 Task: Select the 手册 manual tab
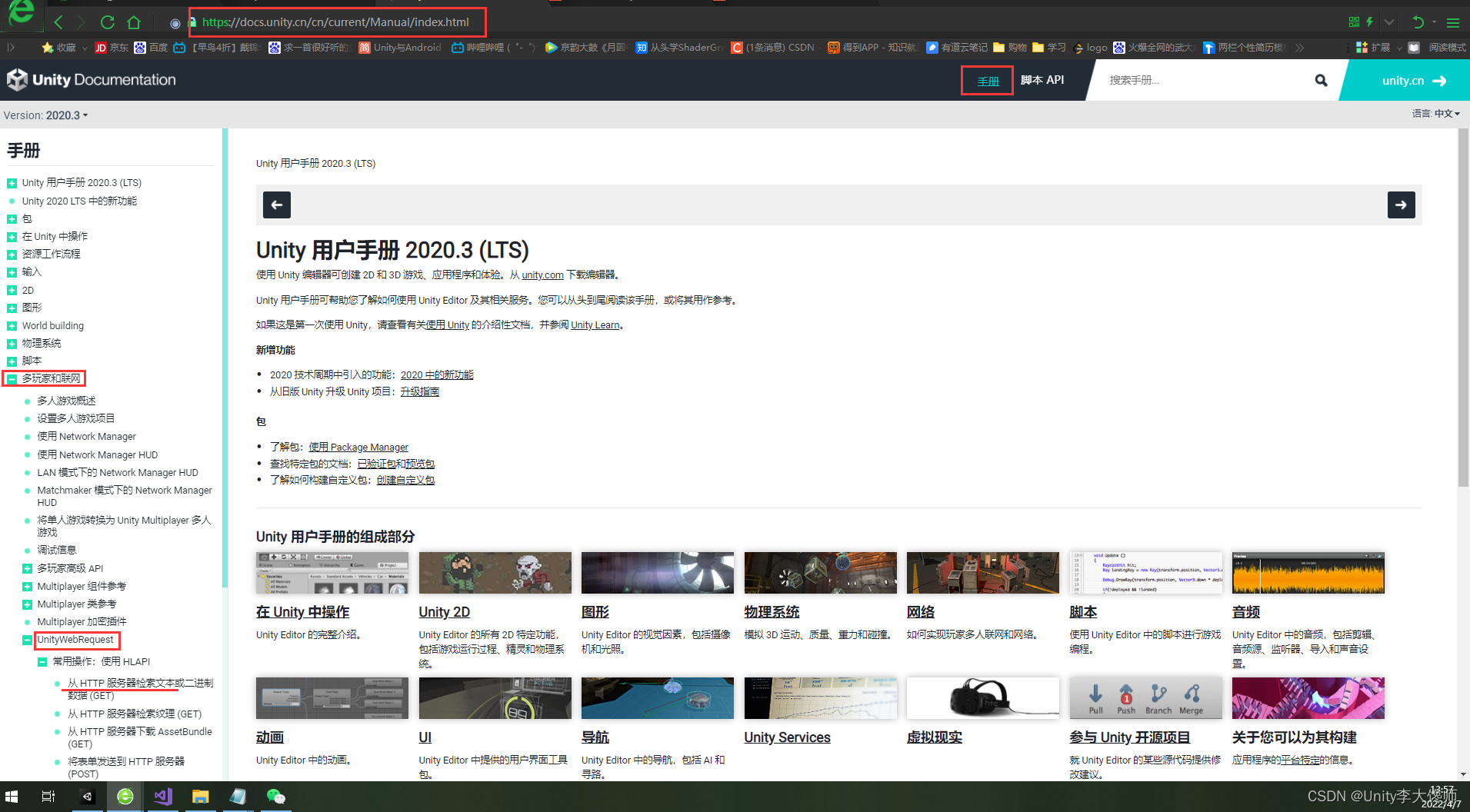click(x=988, y=81)
